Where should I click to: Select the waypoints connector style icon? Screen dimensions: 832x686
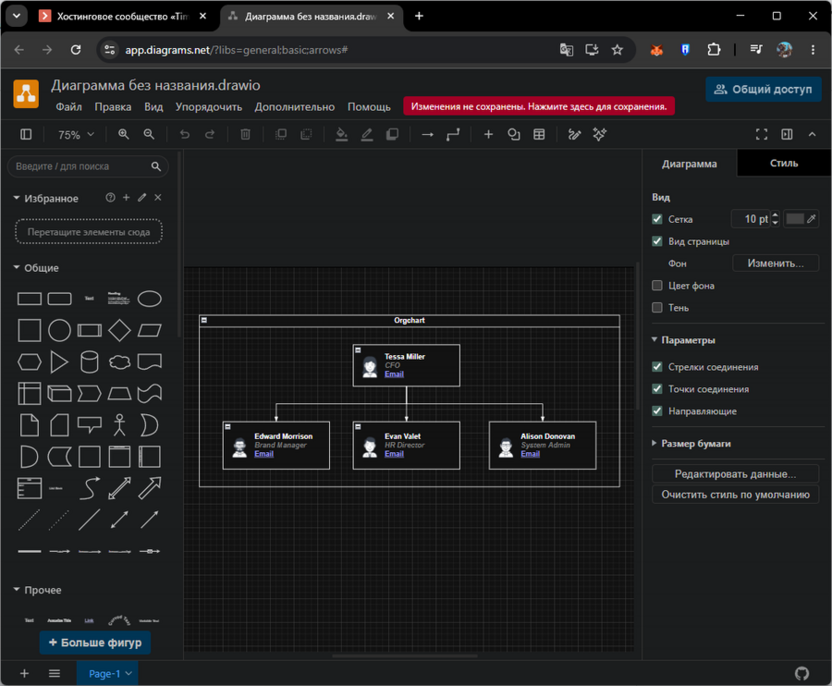point(453,135)
